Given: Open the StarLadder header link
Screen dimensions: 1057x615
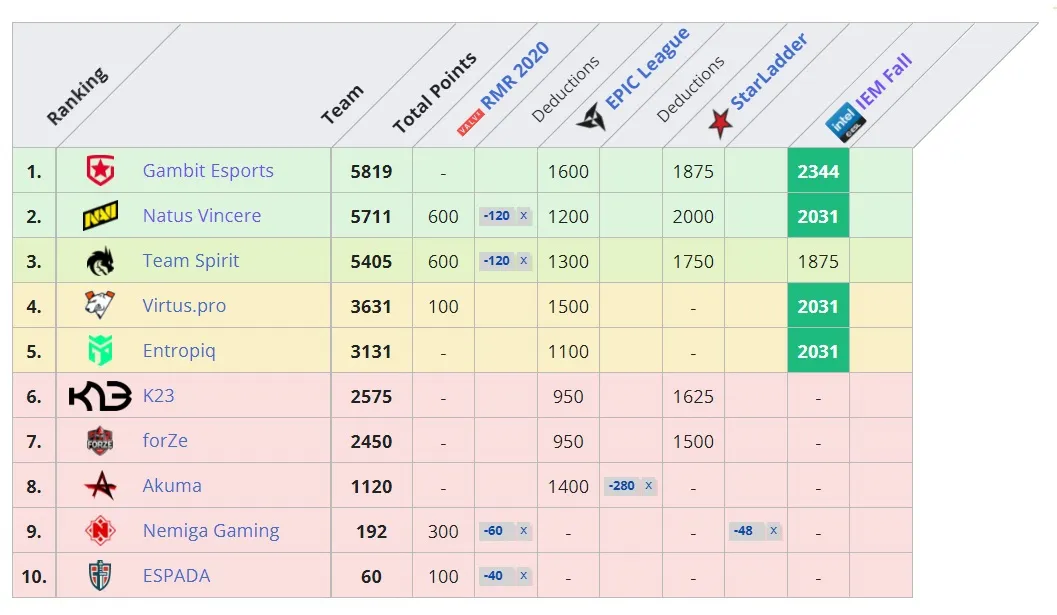Looking at the screenshot, I should click(769, 71).
